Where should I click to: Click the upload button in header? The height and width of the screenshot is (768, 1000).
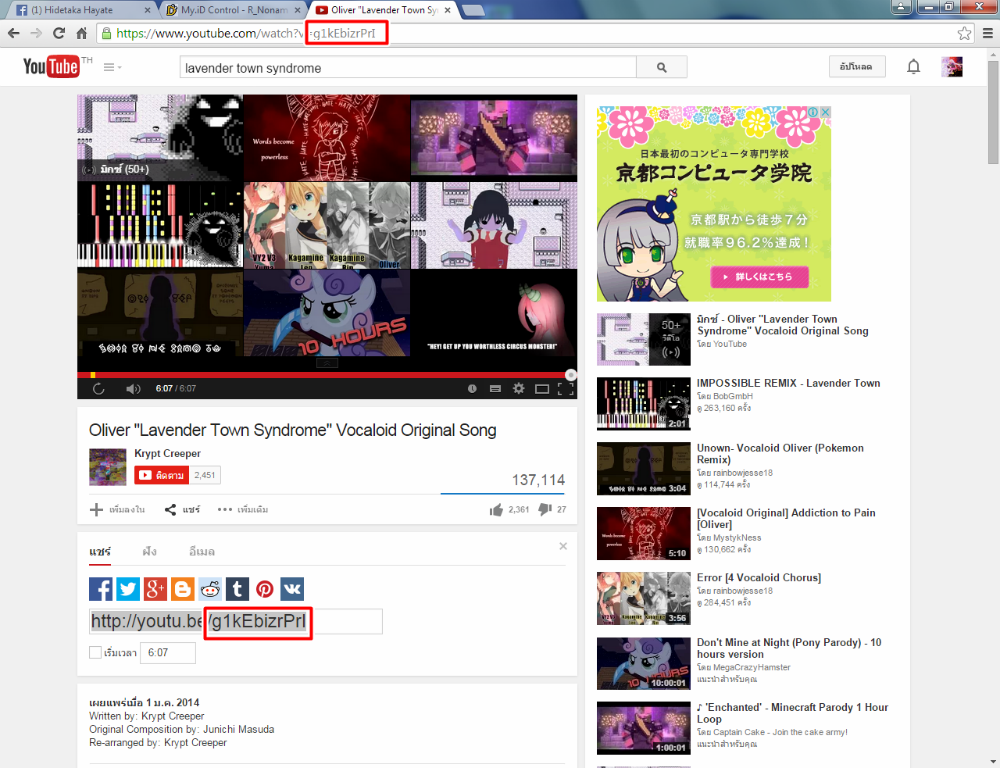tap(857, 66)
